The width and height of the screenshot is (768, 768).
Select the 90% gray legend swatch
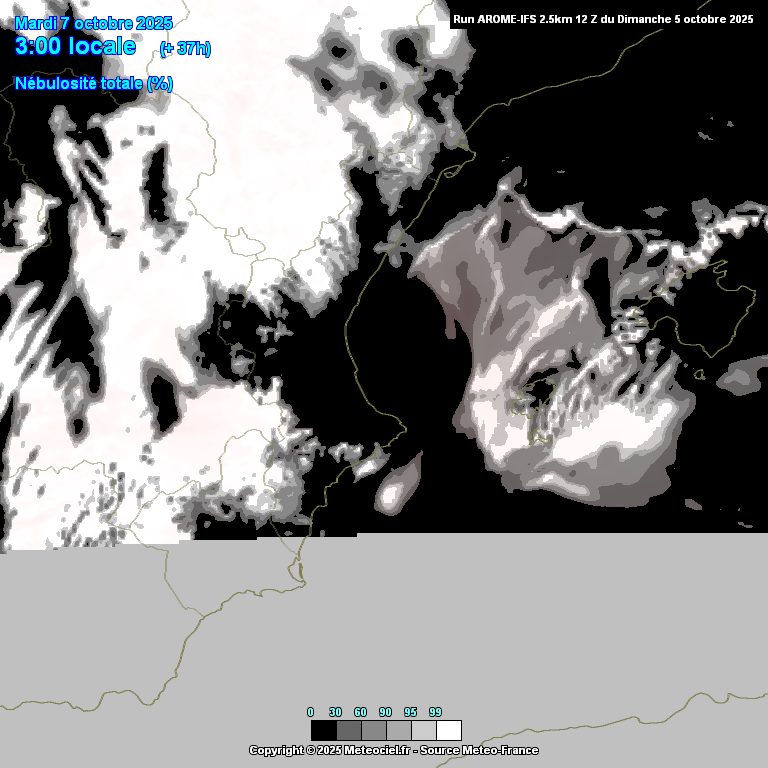pyautogui.click(x=398, y=730)
